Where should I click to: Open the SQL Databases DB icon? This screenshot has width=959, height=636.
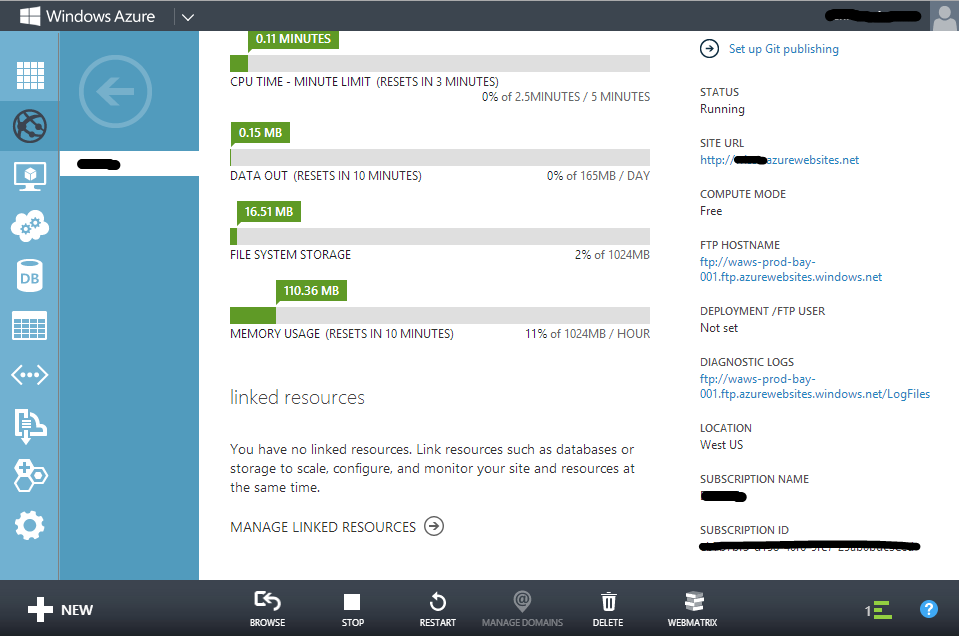pos(30,276)
